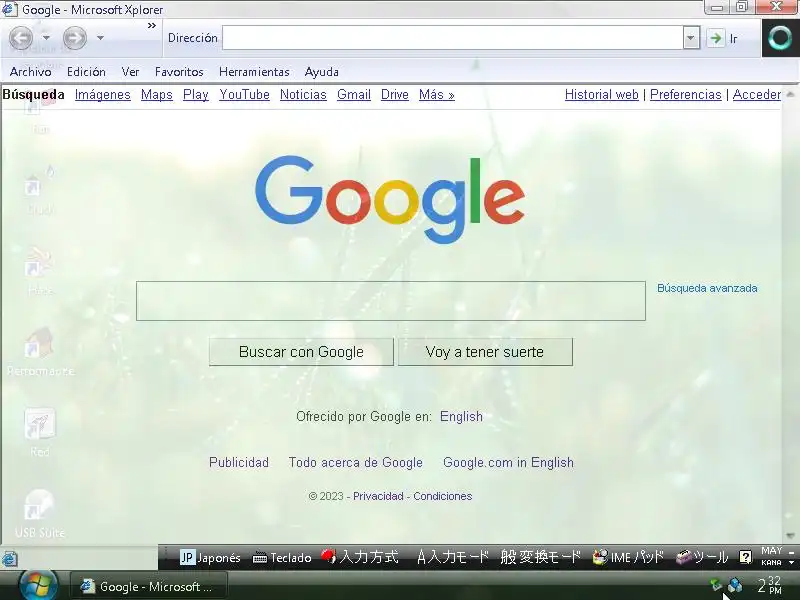This screenshot has width=800, height=600.
Task: Click into the Google search box
Action: click(x=391, y=301)
